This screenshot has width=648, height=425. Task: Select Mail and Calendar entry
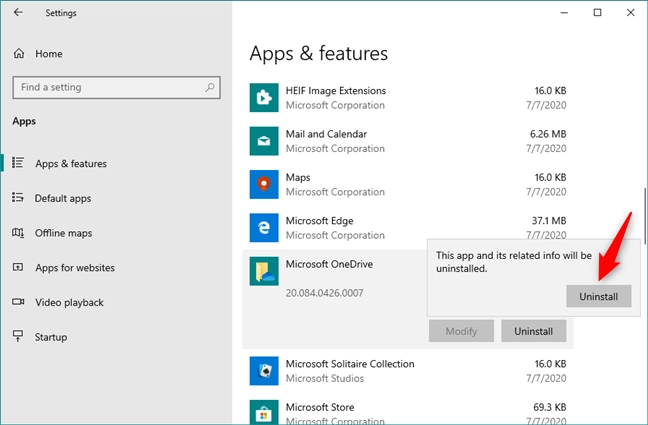coord(407,141)
